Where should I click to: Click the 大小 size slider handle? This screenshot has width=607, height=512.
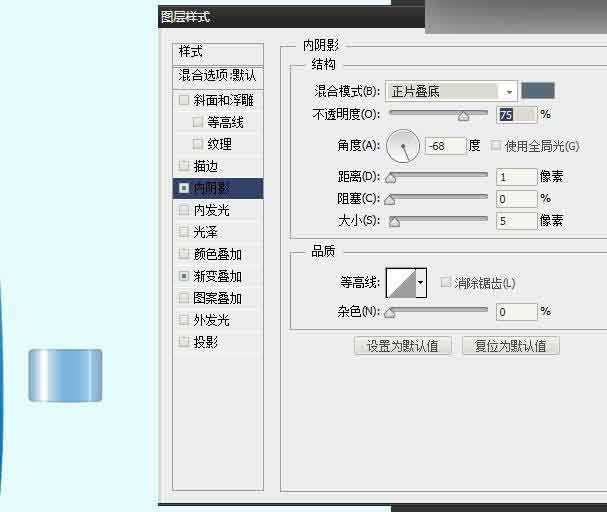pyautogui.click(x=394, y=222)
